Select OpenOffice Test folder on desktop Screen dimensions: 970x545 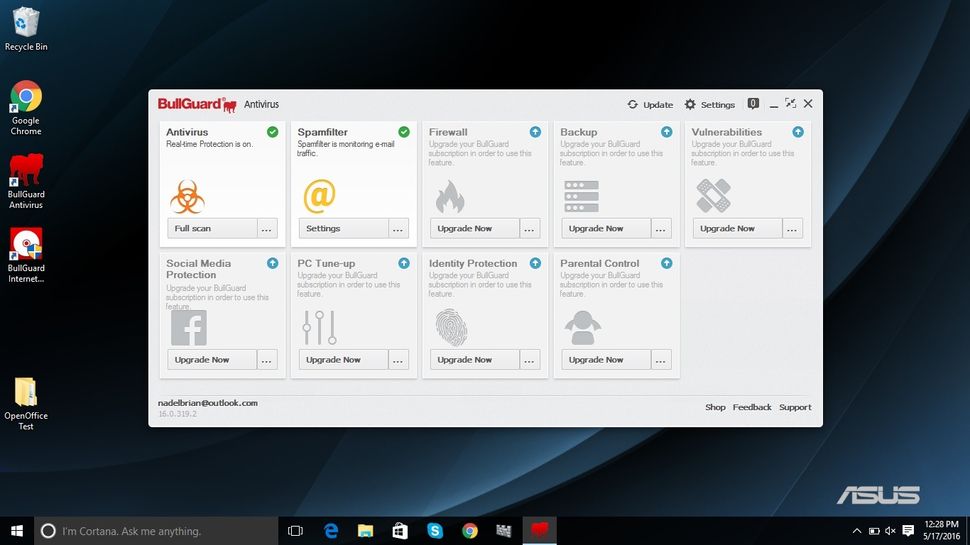coord(26,403)
